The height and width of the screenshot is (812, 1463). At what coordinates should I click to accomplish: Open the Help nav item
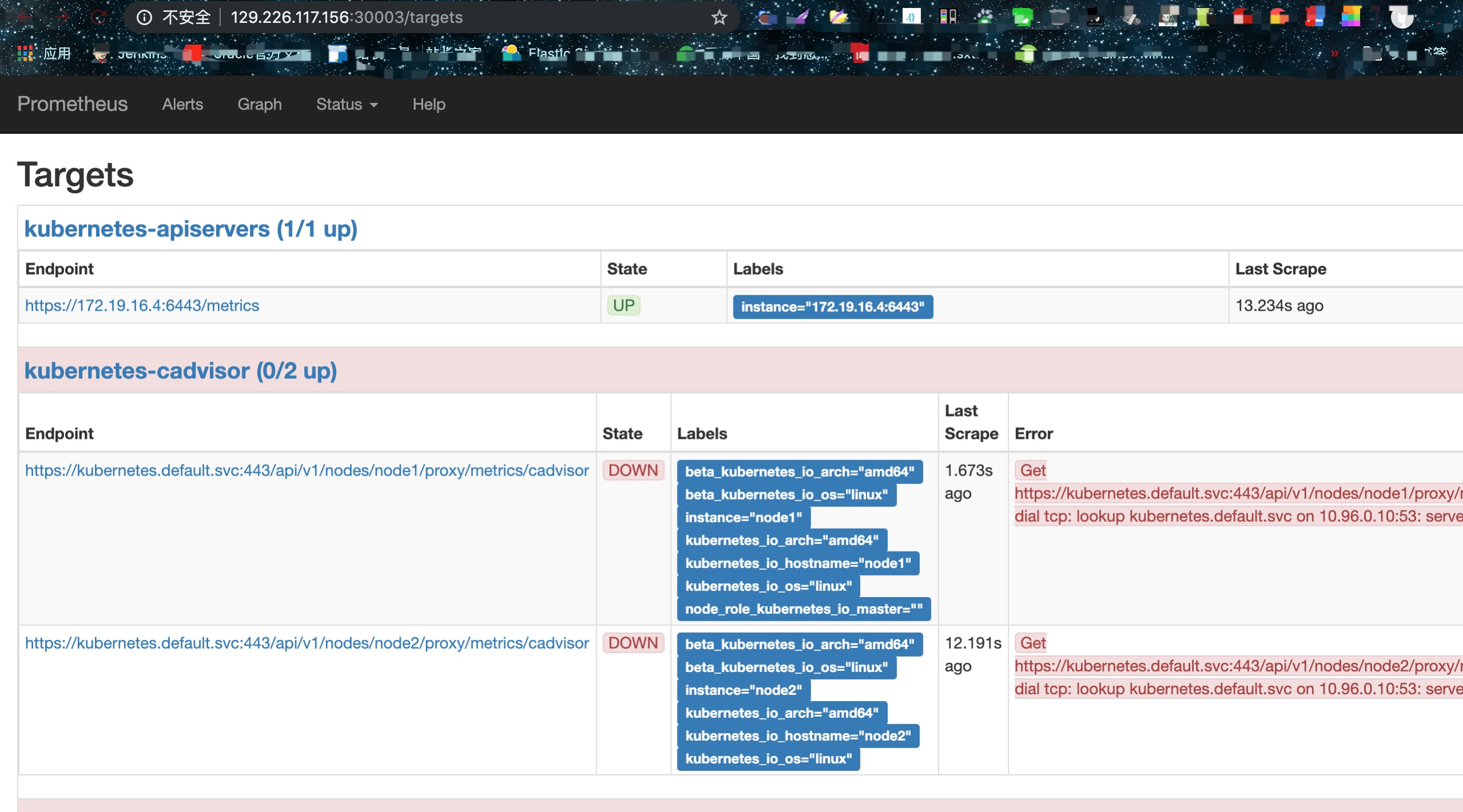pyautogui.click(x=429, y=104)
